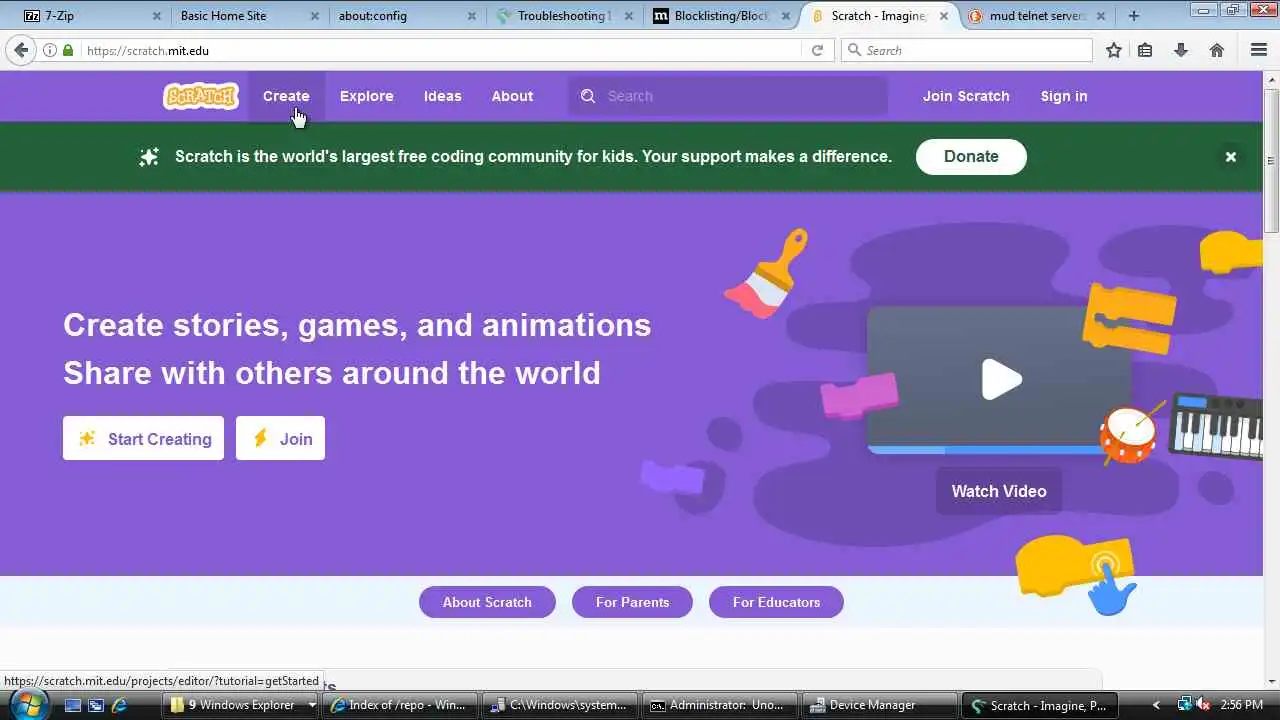Viewport: 1280px width, 720px height.
Task: Click the 2:56 PM taskbar clock
Action: pos(1242,705)
